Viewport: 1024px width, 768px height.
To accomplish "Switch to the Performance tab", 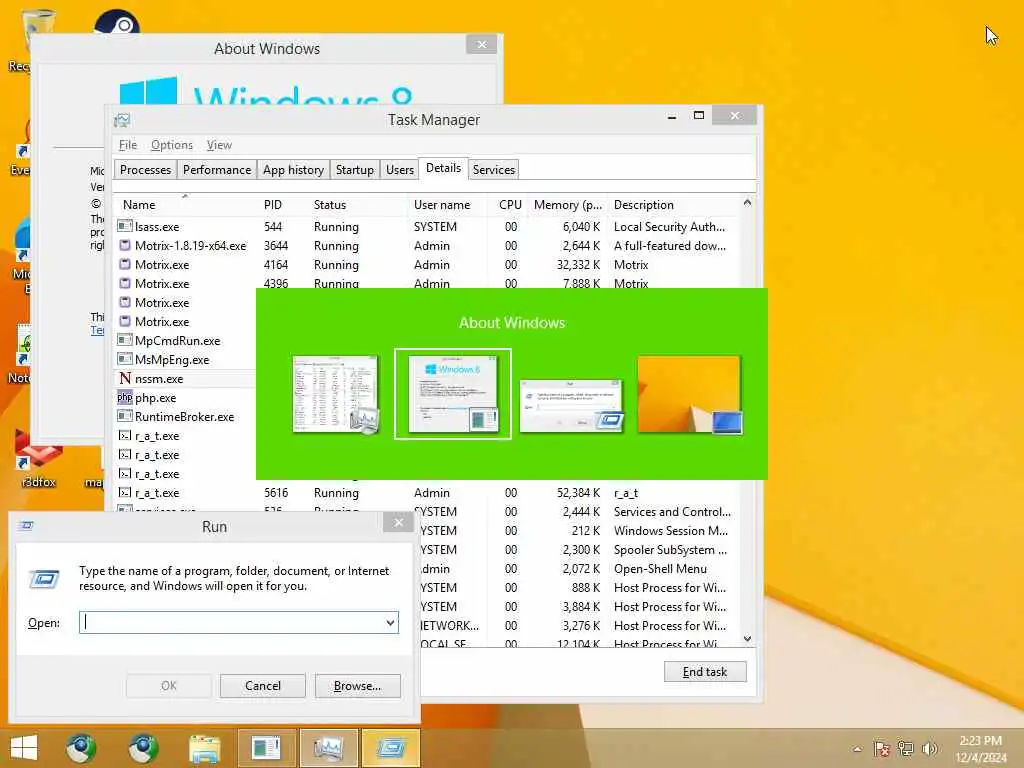I will click(217, 170).
